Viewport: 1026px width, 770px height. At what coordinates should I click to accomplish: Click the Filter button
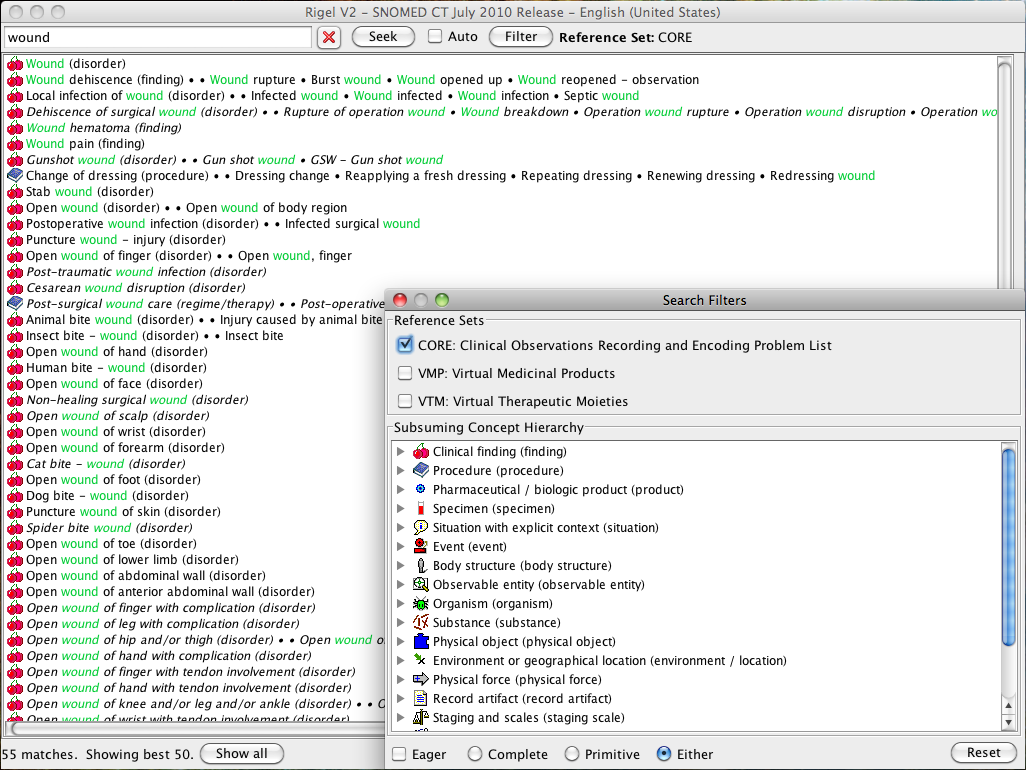click(521, 37)
